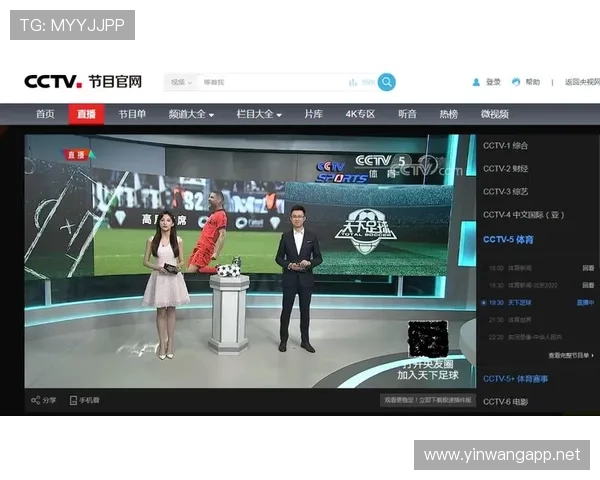
Task: Open the 片库 tab
Action: click(313, 114)
